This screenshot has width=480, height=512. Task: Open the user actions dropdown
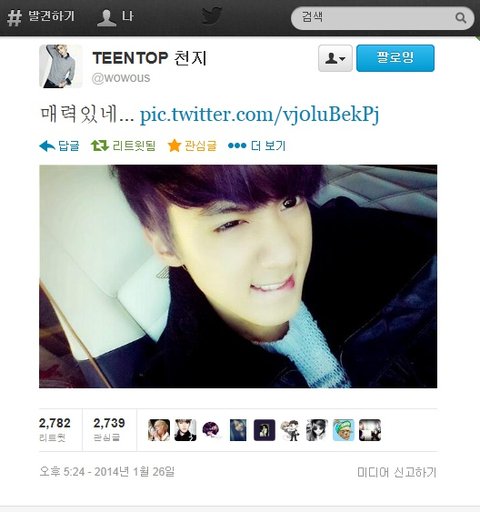click(335, 58)
